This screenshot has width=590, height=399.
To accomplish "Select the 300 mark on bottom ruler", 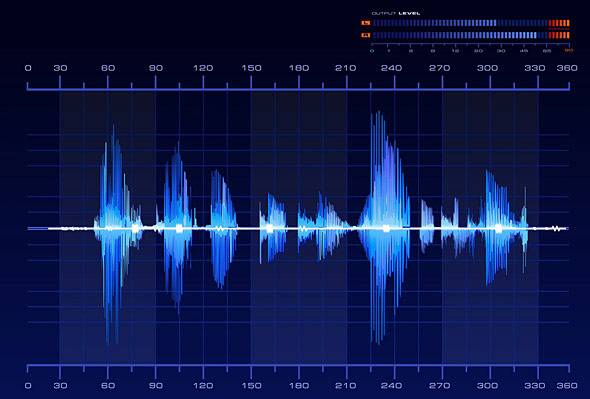I will click(x=487, y=385).
